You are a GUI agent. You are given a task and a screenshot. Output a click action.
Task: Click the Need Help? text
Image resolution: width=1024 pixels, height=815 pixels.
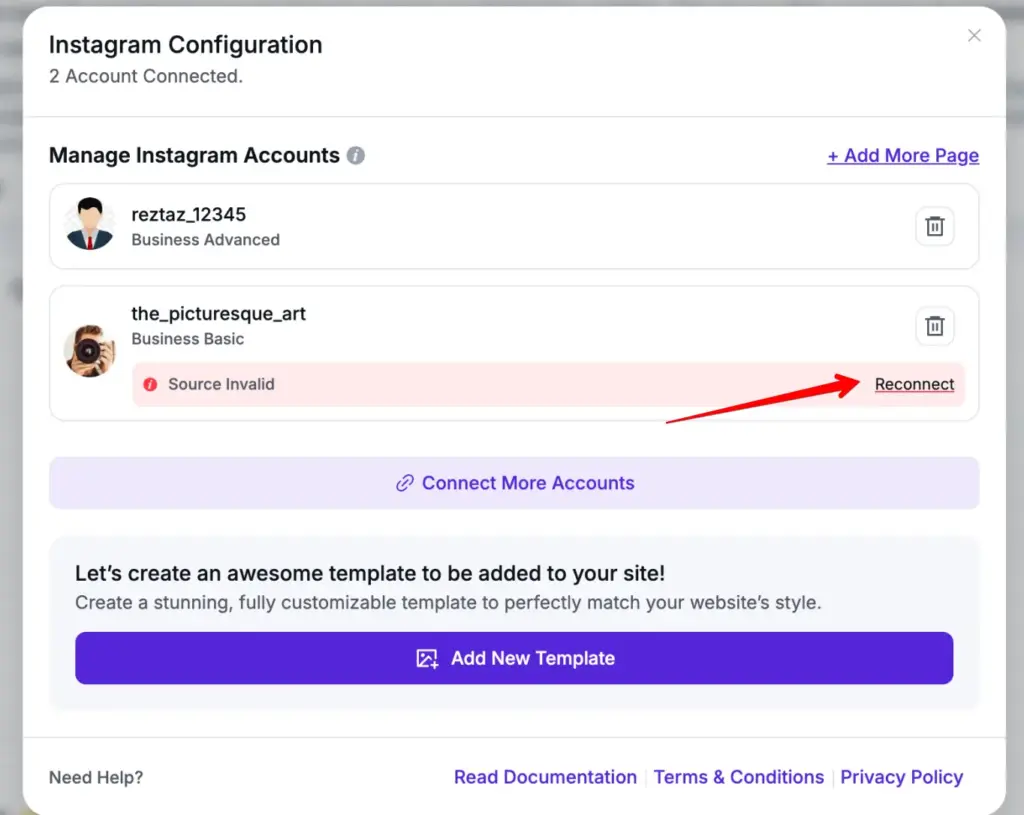(x=95, y=777)
